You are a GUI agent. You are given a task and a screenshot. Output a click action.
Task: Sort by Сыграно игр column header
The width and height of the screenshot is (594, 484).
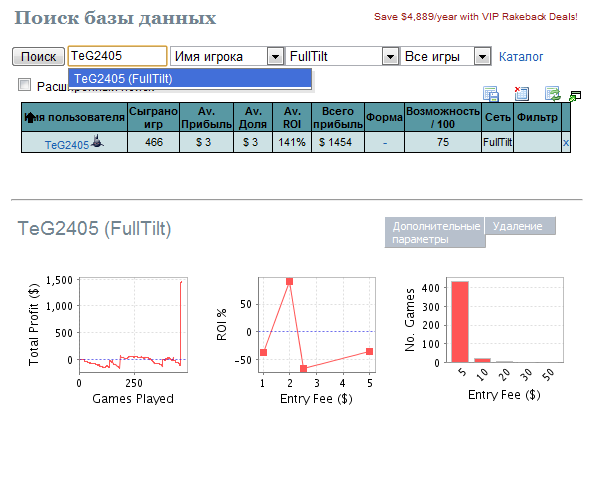153,117
